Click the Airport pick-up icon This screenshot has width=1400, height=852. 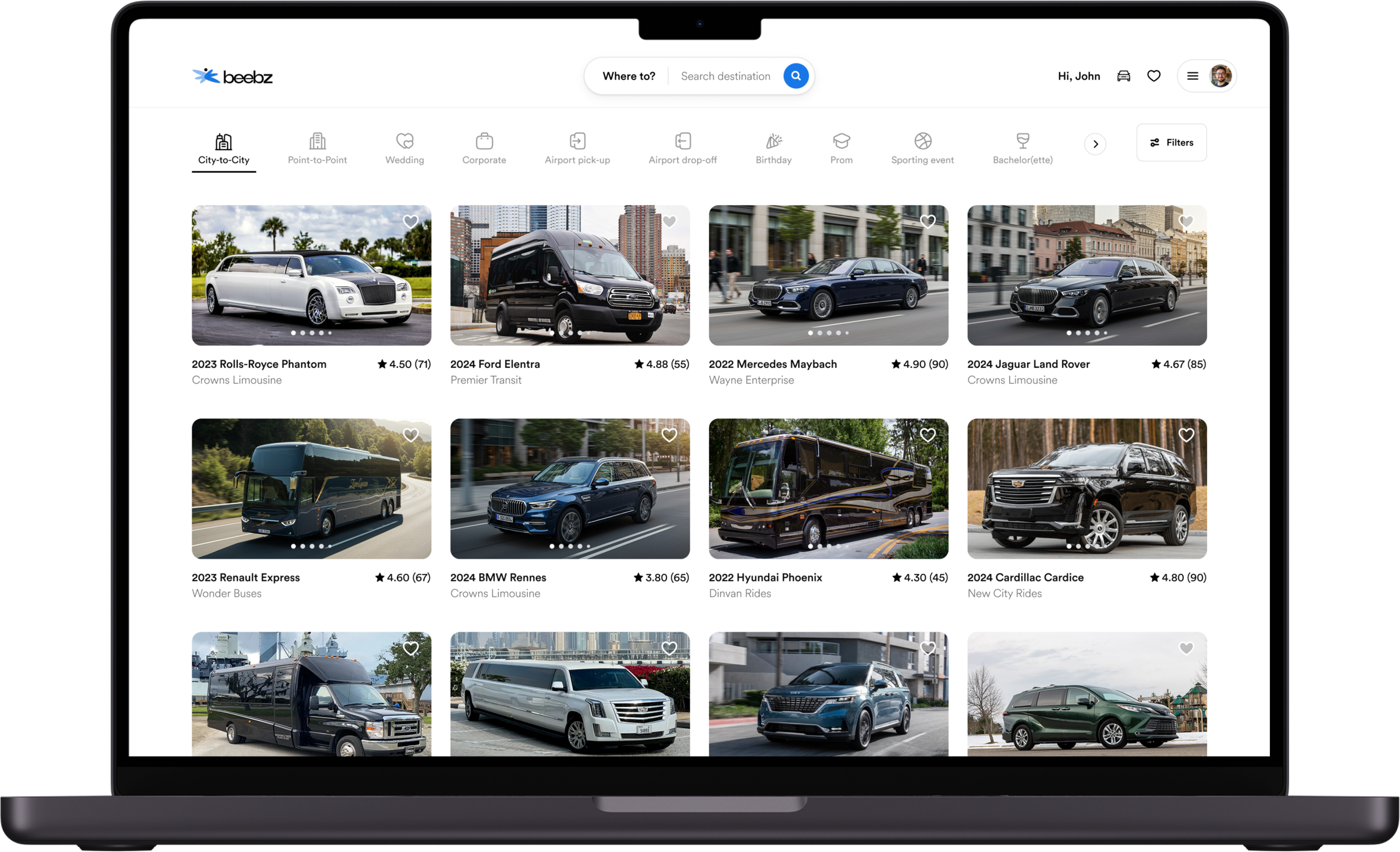(577, 140)
